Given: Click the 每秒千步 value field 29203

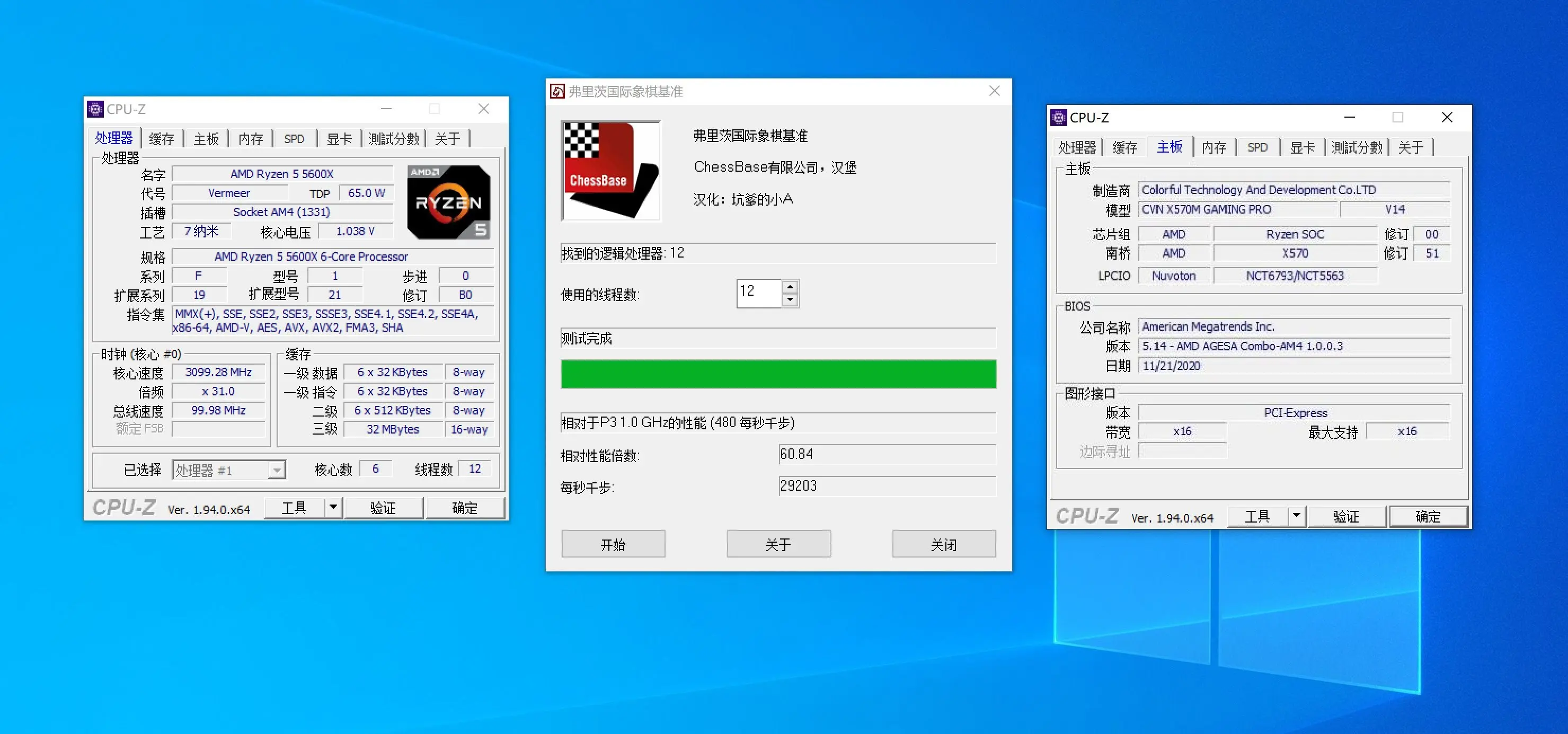Looking at the screenshot, I should point(888,485).
